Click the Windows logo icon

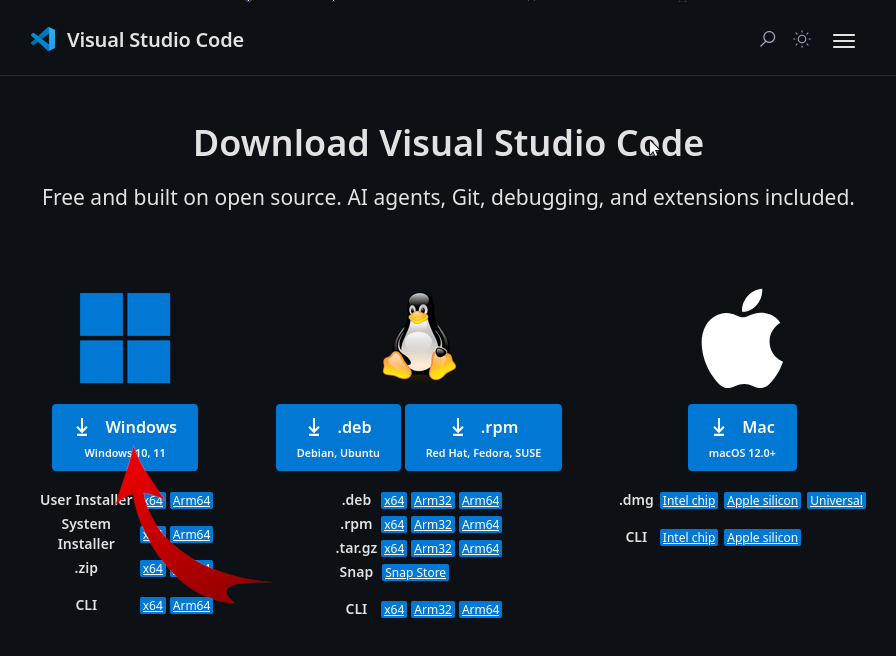(125, 338)
